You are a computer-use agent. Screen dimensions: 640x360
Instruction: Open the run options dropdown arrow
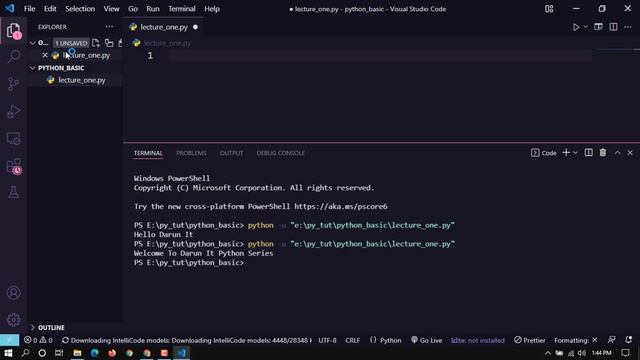(586, 27)
